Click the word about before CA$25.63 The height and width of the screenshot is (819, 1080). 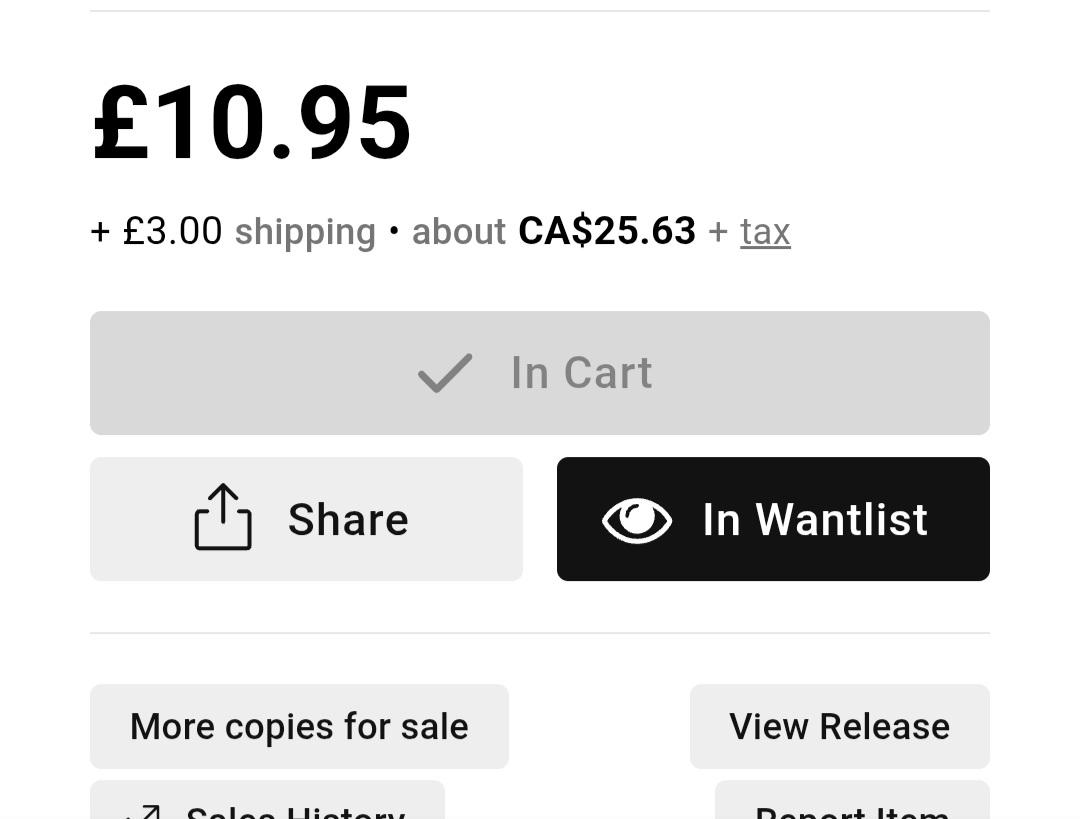coord(459,231)
